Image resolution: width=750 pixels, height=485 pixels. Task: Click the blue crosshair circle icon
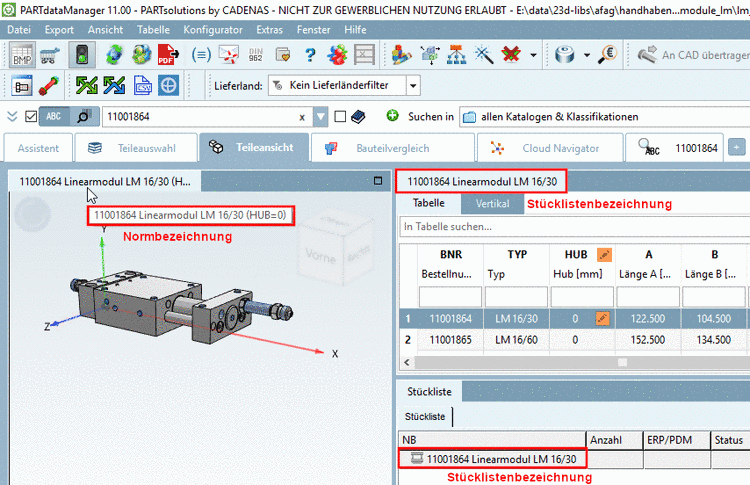(x=168, y=86)
